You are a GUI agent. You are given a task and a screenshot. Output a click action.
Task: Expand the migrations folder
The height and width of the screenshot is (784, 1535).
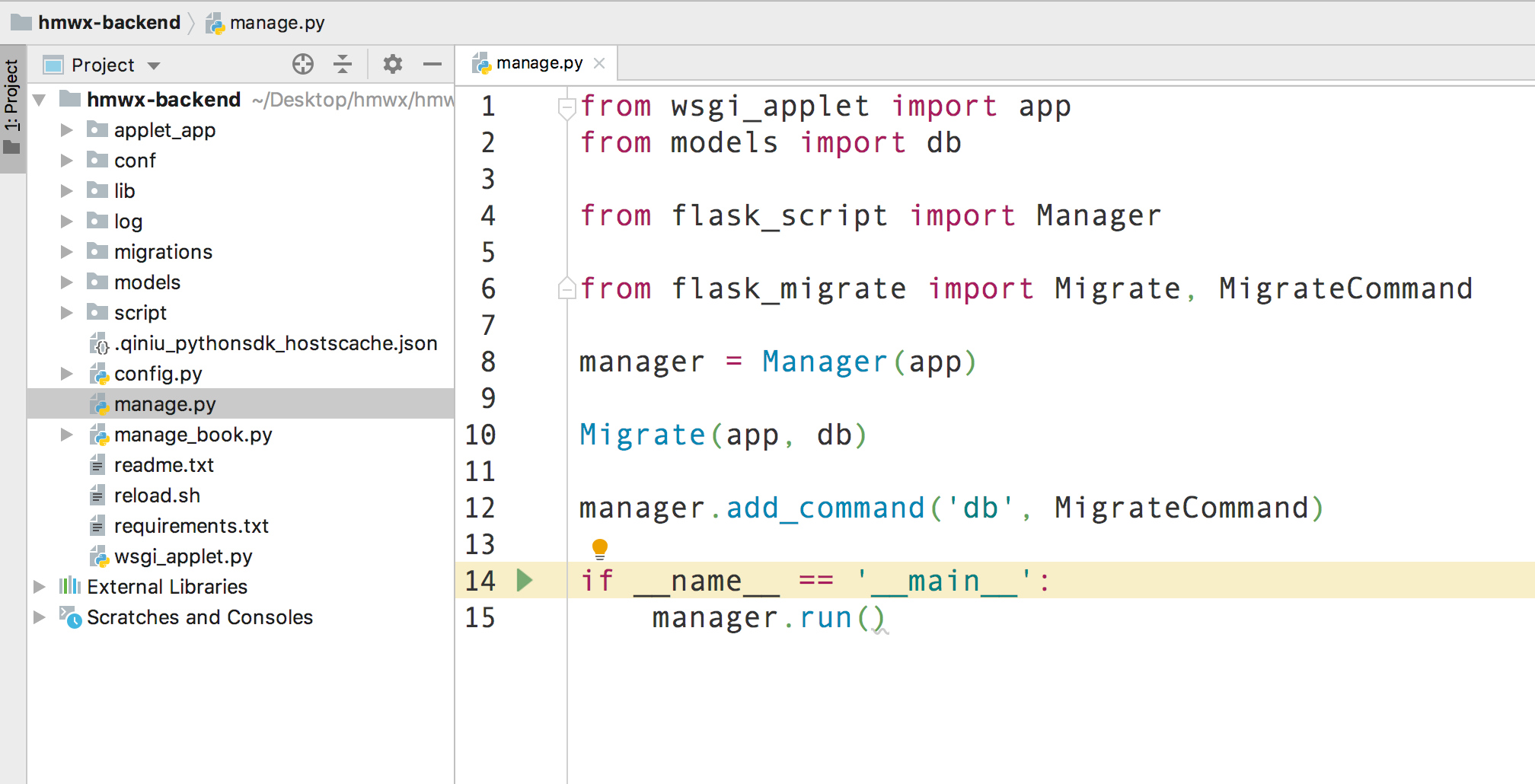tap(67, 252)
